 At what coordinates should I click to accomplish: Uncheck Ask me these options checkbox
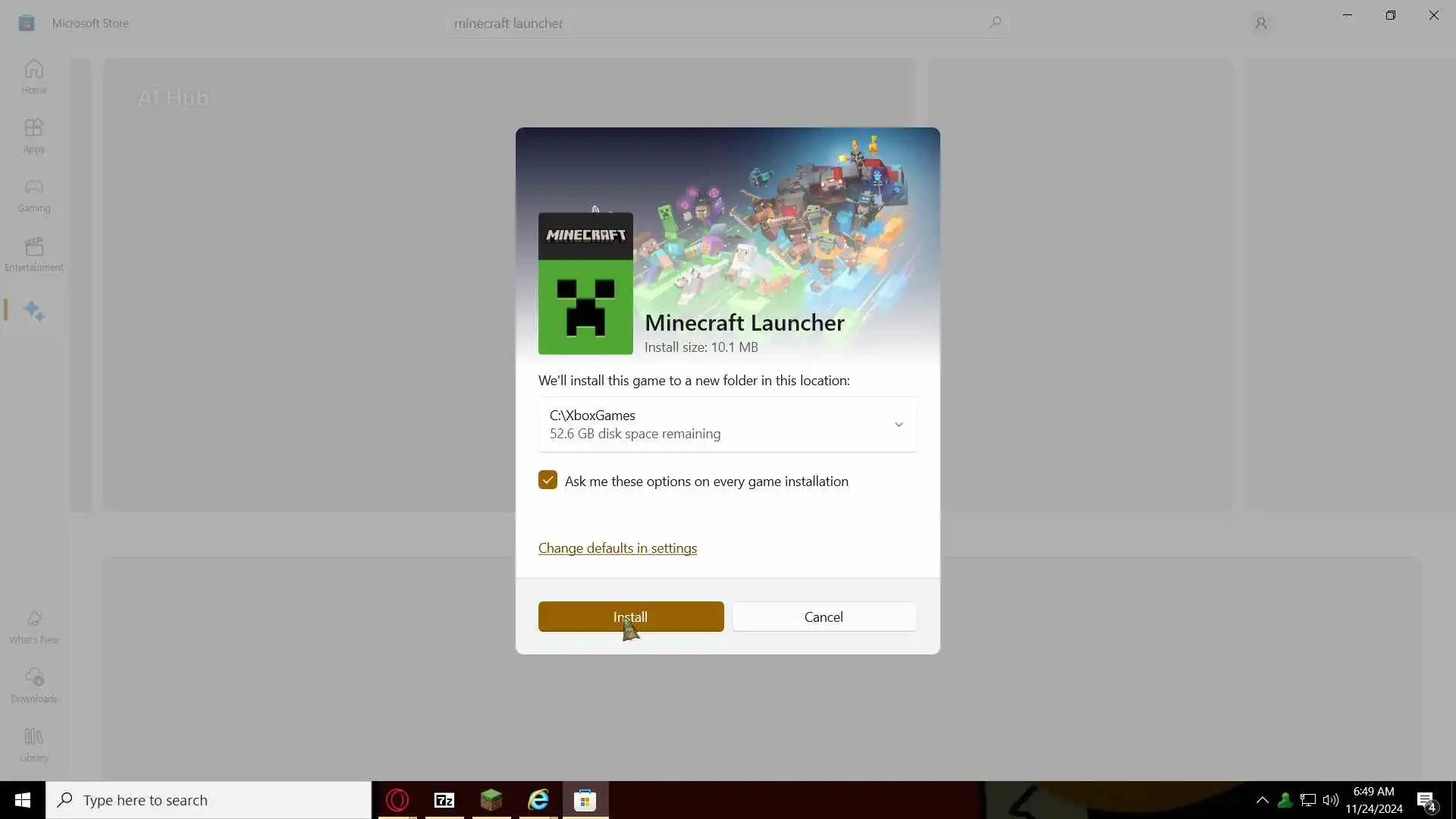[x=548, y=480]
